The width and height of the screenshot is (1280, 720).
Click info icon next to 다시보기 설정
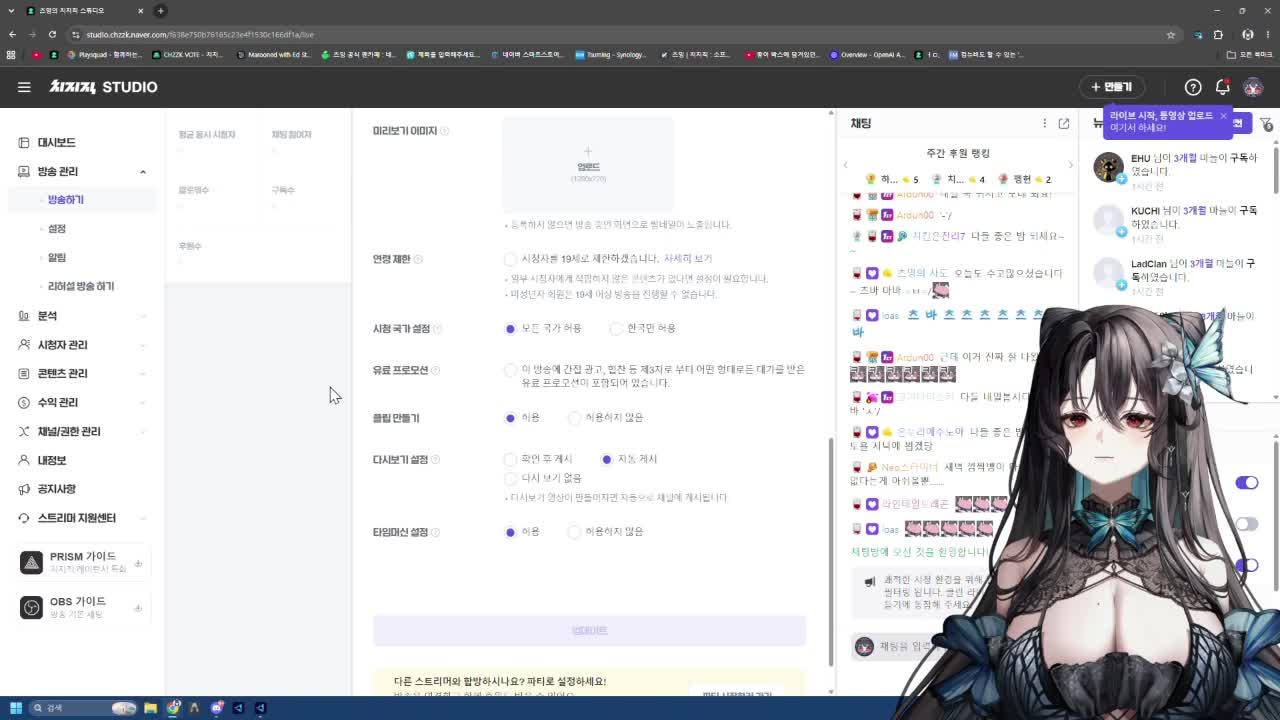pyautogui.click(x=435, y=460)
